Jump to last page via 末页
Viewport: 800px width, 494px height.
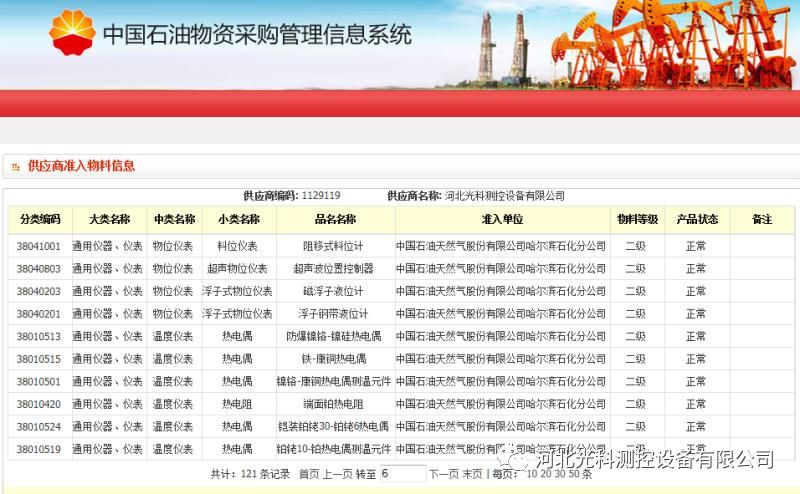[x=472, y=474]
